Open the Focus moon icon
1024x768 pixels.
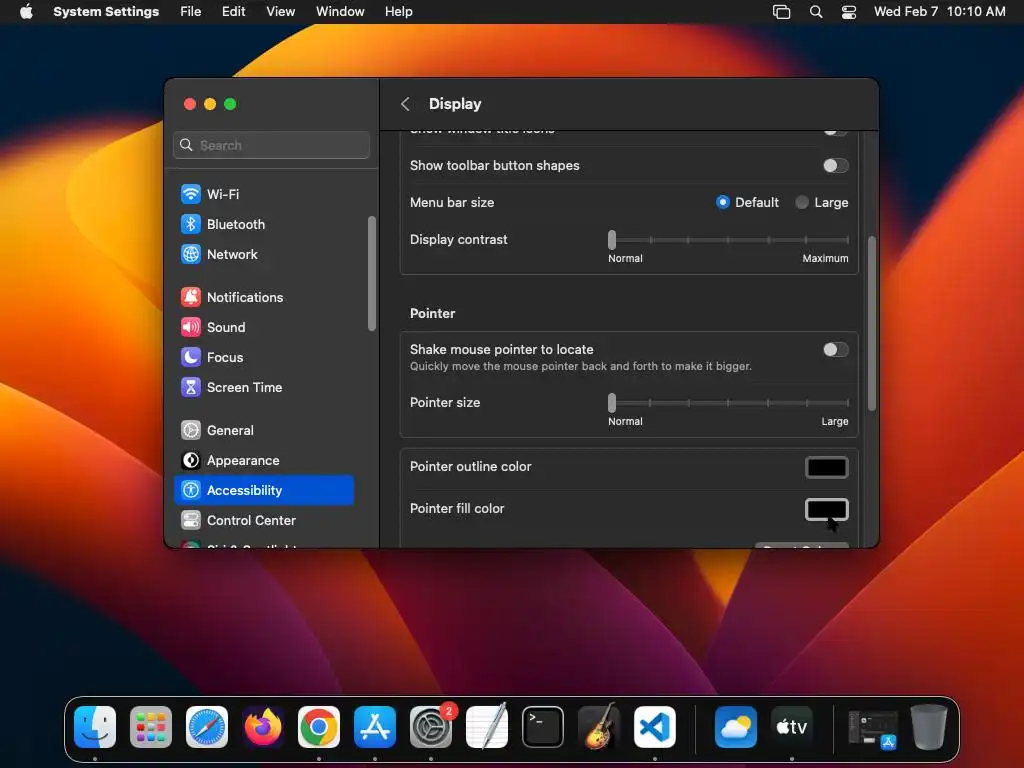[x=191, y=357]
